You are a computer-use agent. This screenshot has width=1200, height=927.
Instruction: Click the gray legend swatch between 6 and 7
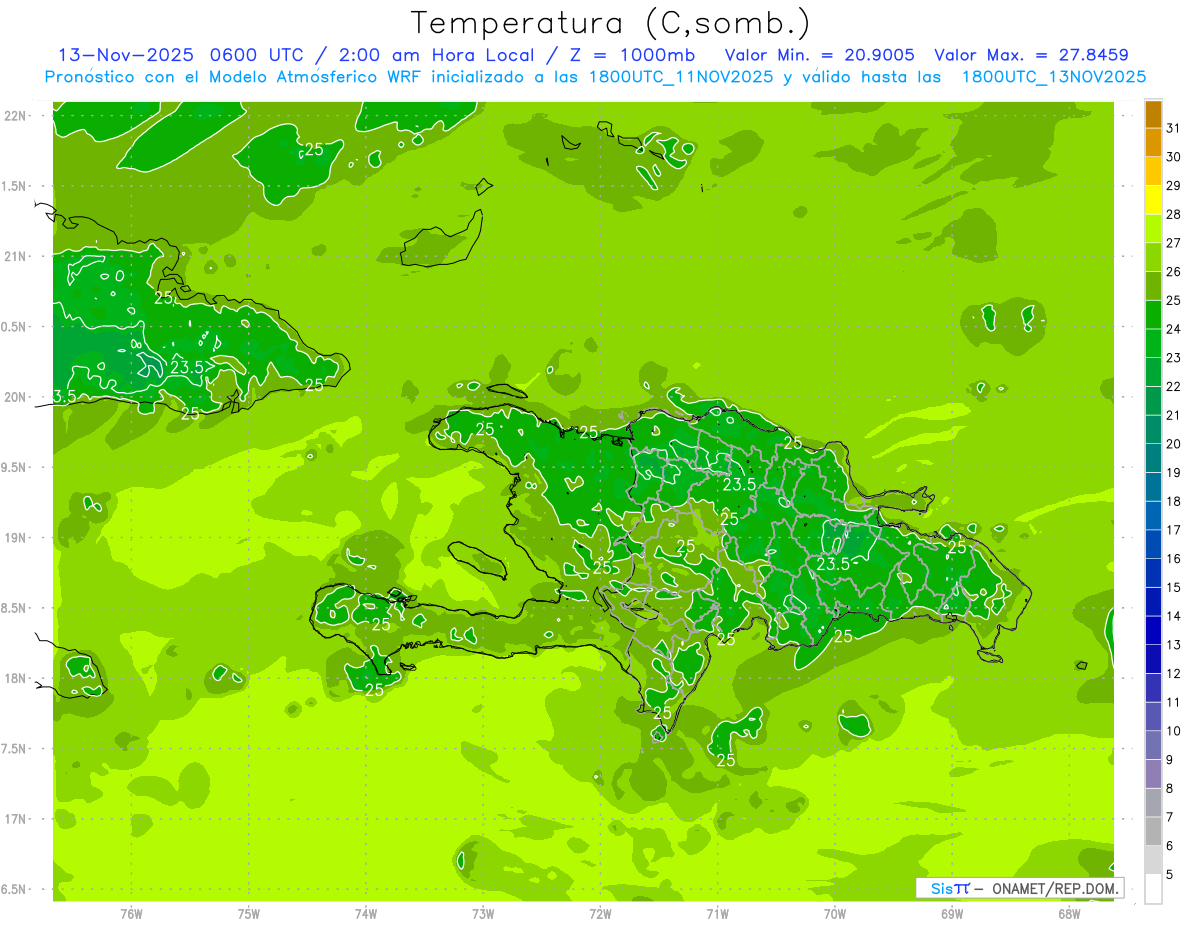point(1153,831)
